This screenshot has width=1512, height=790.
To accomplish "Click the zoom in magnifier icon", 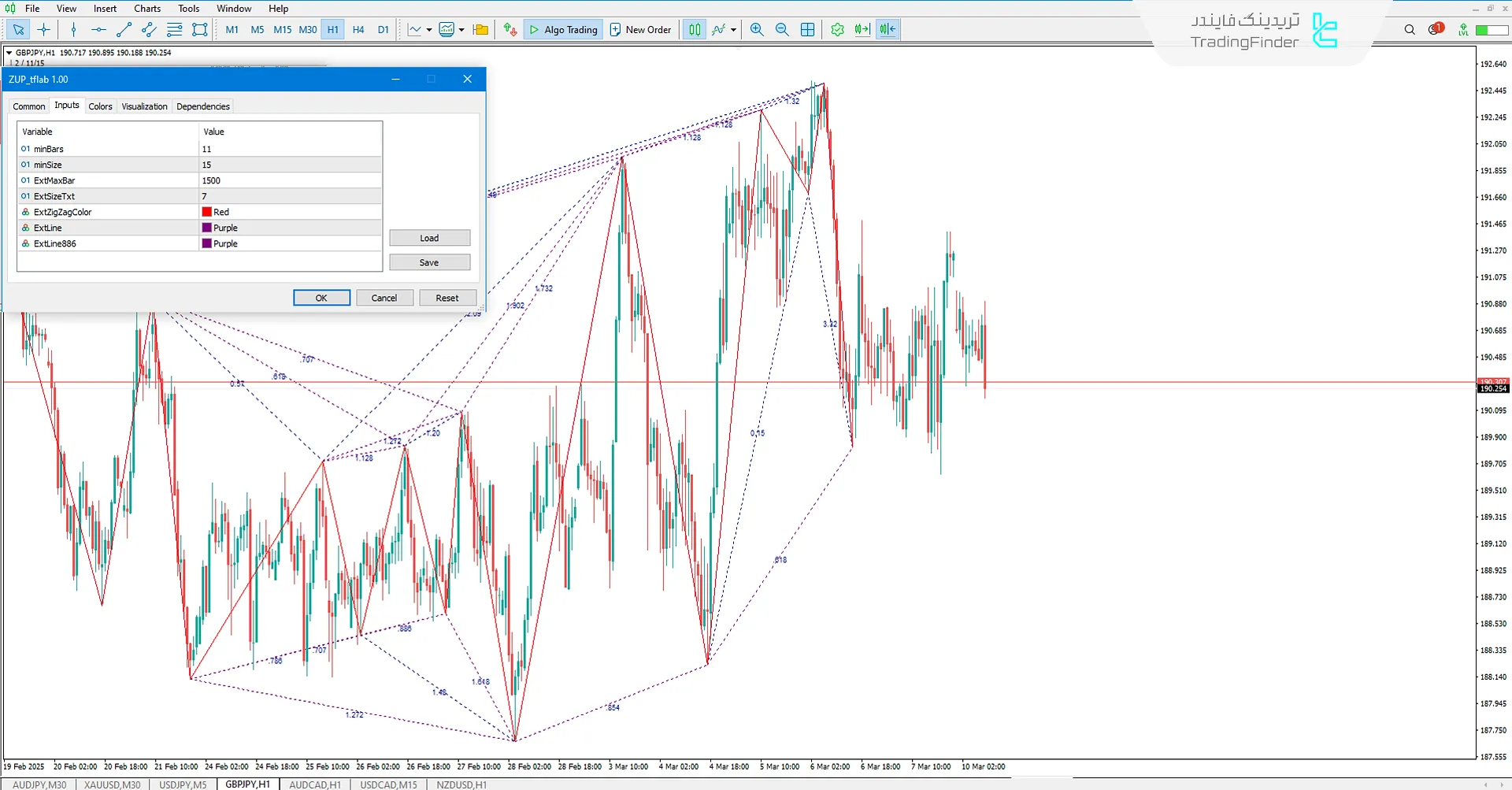I will point(757,30).
